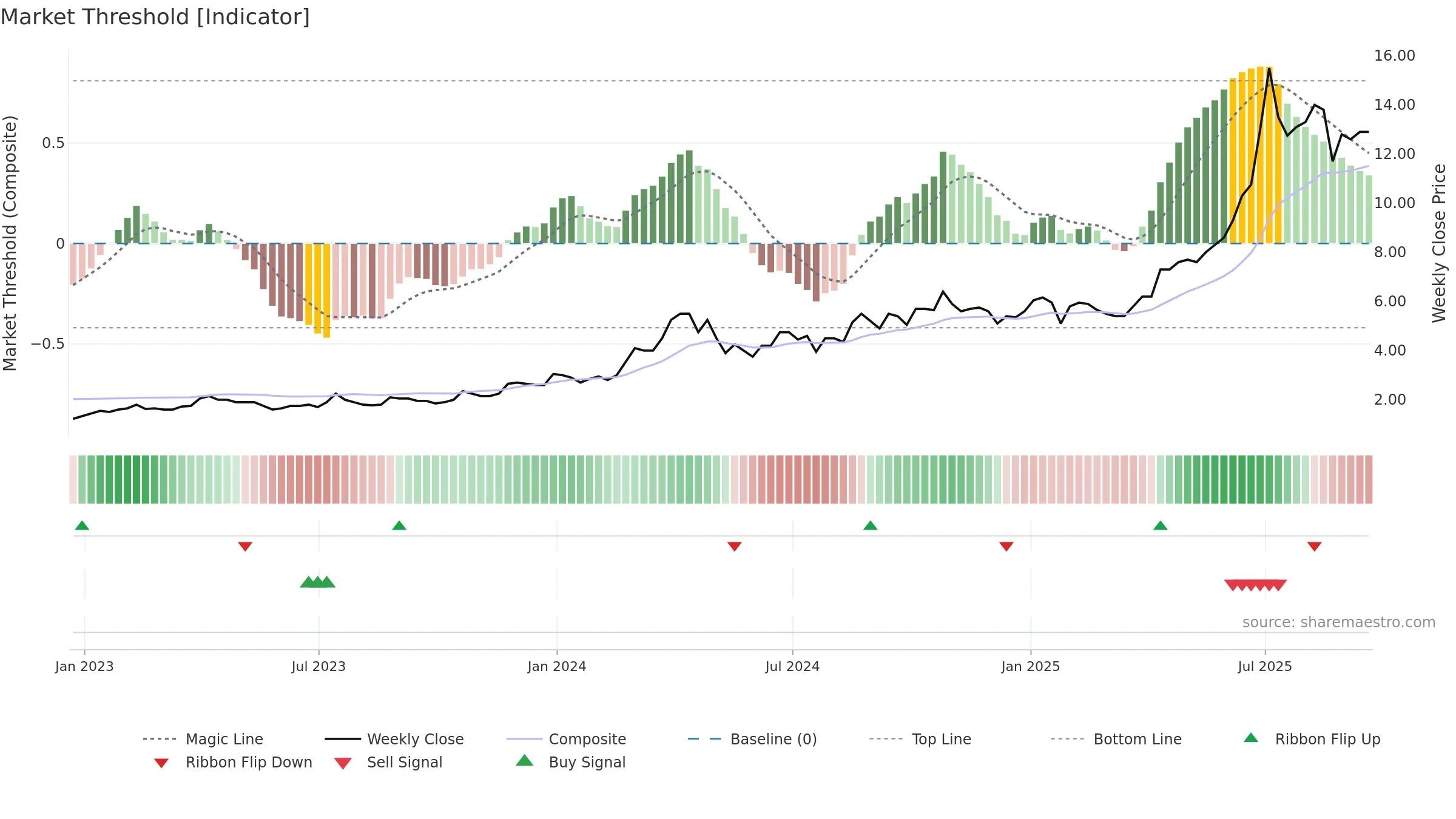
Task: Click the ribbon flip up marker after Jan 2025
Action: click(x=1161, y=525)
